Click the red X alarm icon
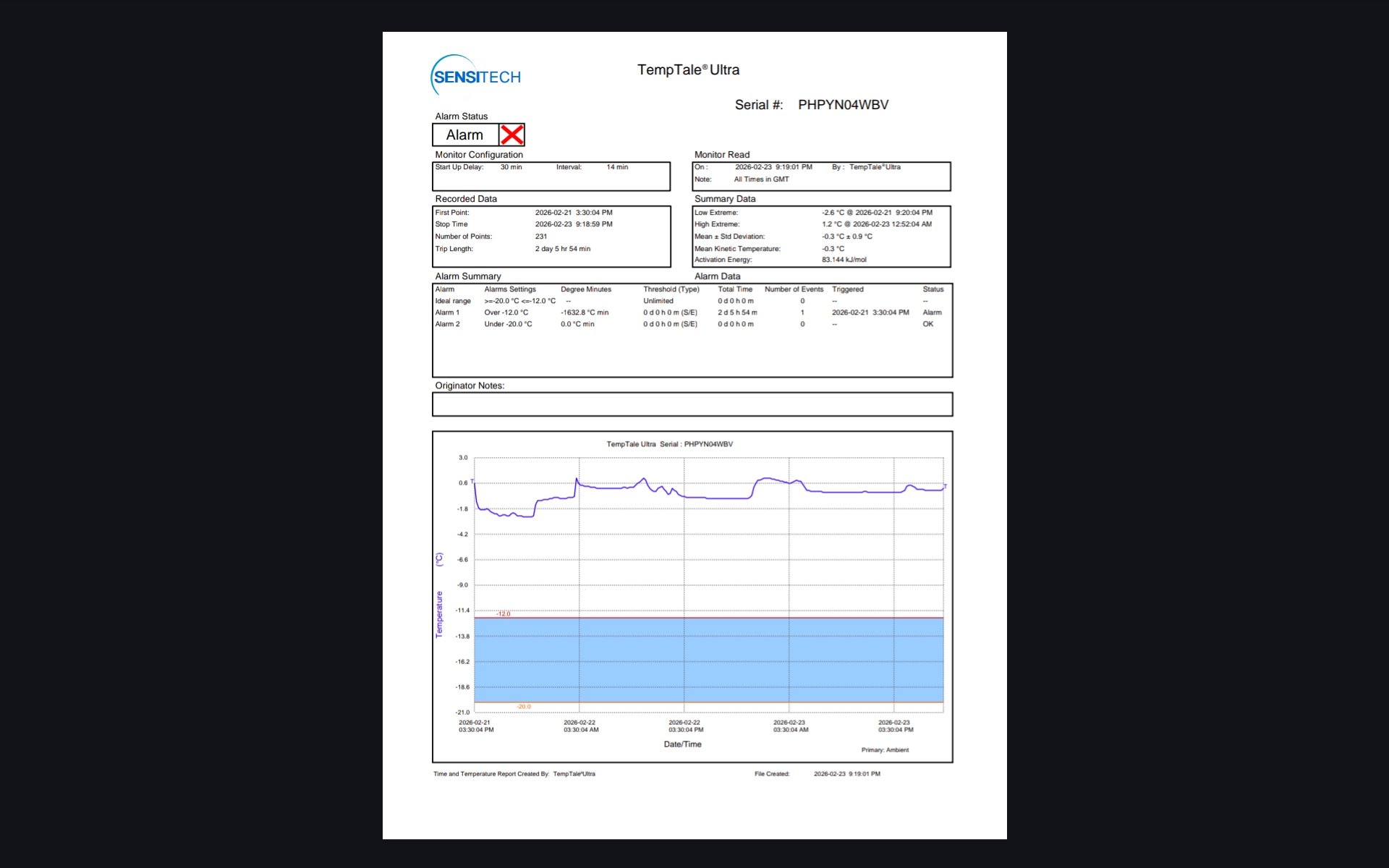1389x868 pixels. pyautogui.click(x=511, y=135)
